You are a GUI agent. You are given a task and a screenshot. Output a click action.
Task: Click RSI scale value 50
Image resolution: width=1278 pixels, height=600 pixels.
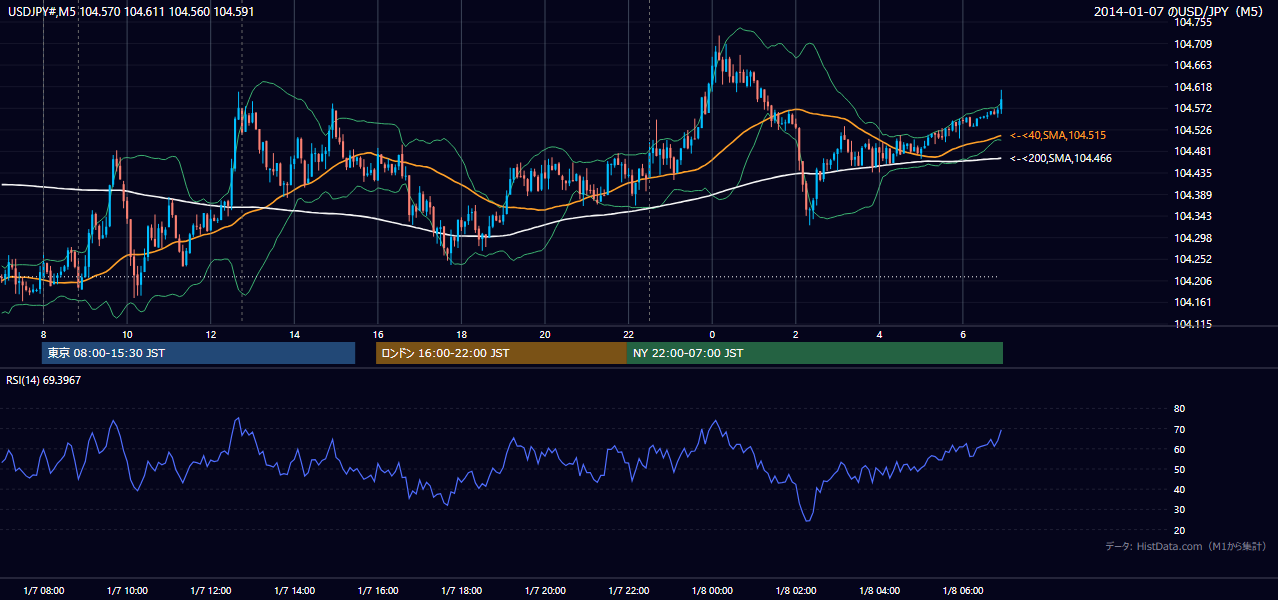[x=1179, y=469]
